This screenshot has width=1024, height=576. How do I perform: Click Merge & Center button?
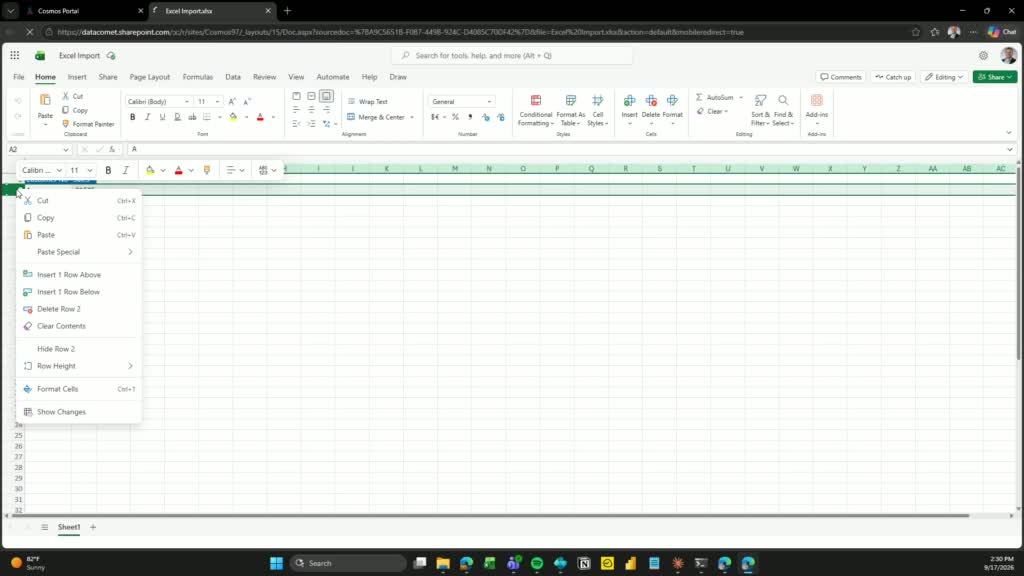click(376, 117)
